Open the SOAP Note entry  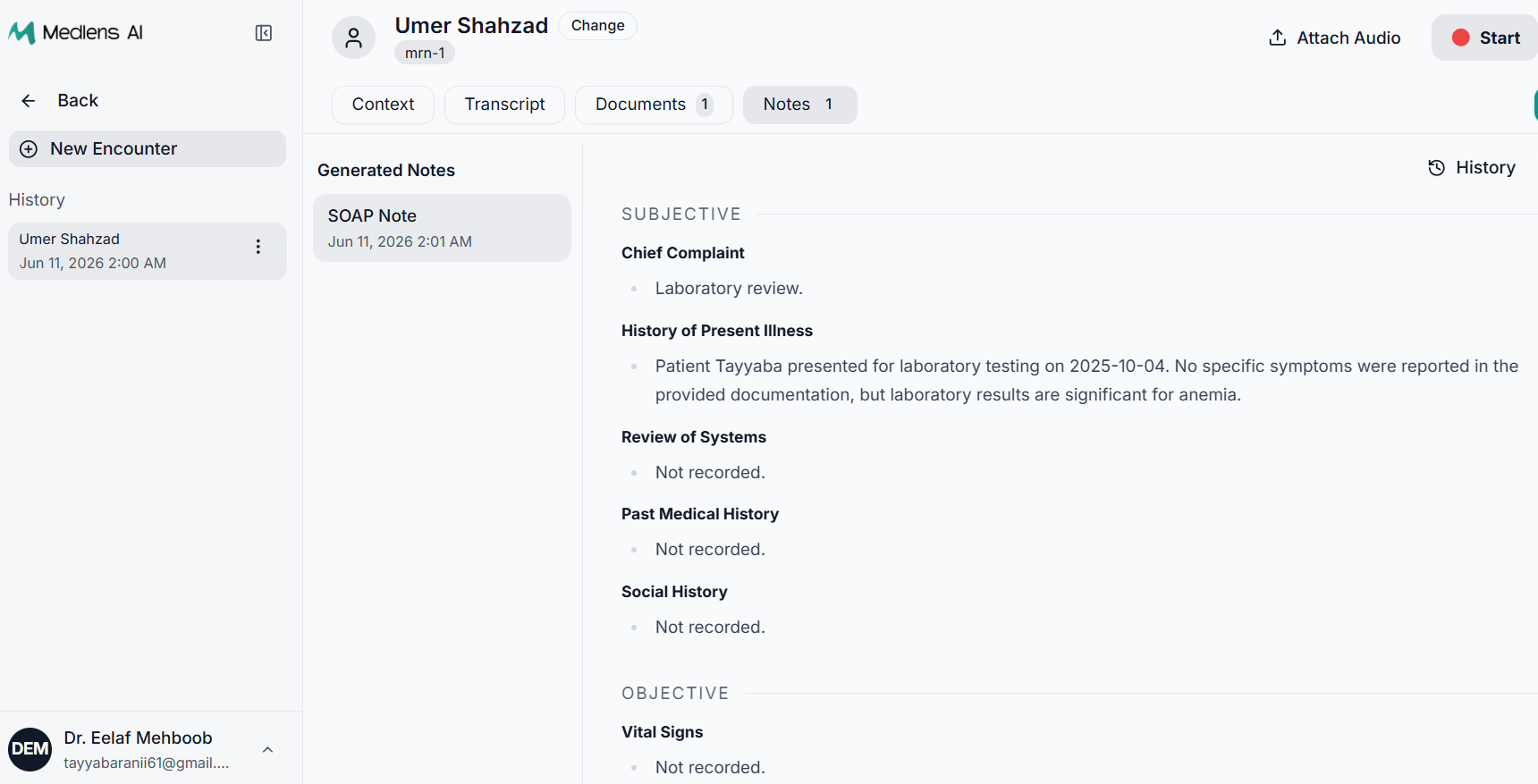coord(442,228)
